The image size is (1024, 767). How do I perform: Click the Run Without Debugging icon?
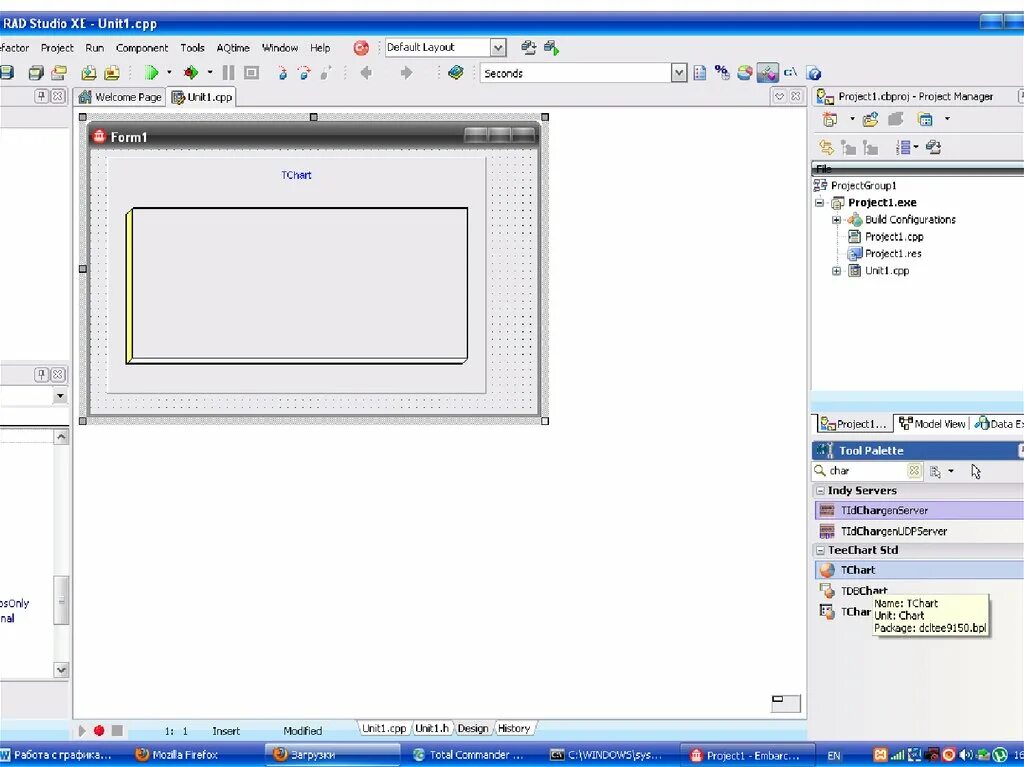click(191, 73)
